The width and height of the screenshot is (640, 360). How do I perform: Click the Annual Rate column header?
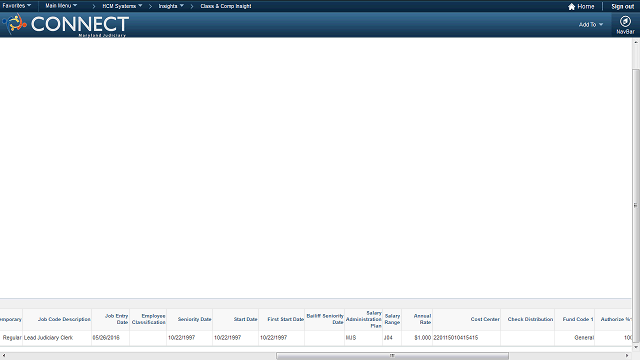pos(422,319)
